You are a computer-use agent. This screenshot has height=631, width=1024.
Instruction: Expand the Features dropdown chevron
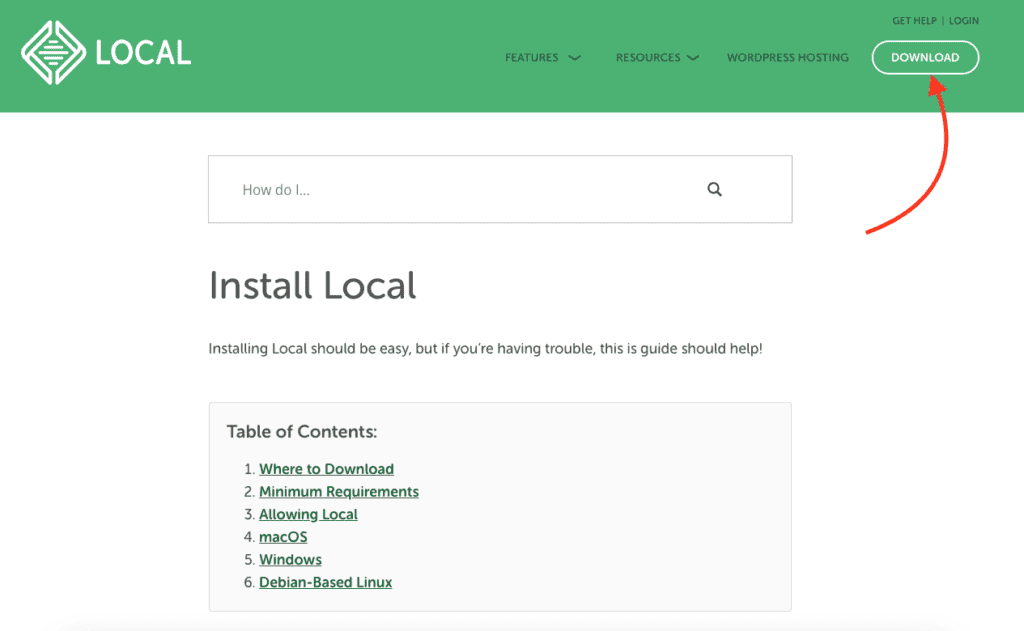(574, 57)
